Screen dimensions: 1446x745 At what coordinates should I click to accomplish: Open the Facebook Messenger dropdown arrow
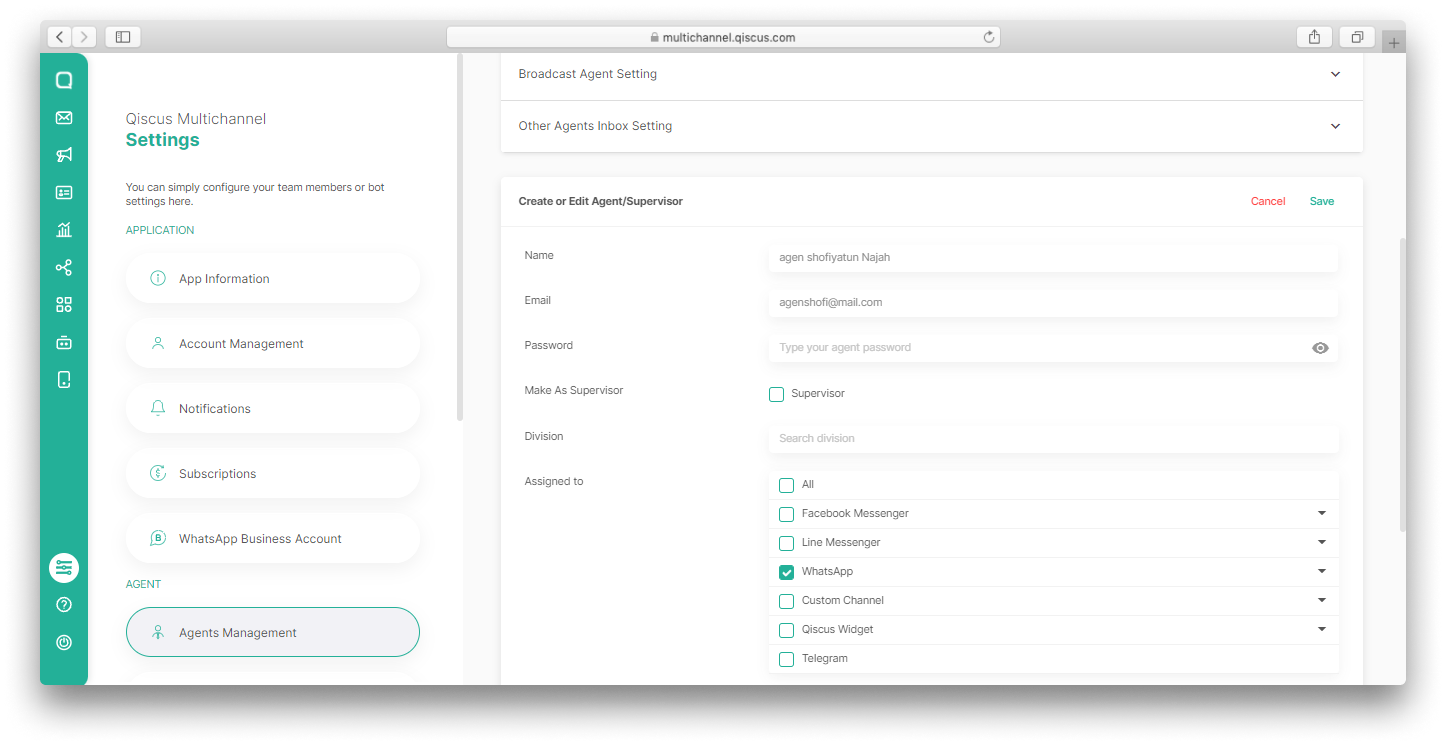tap(1322, 513)
